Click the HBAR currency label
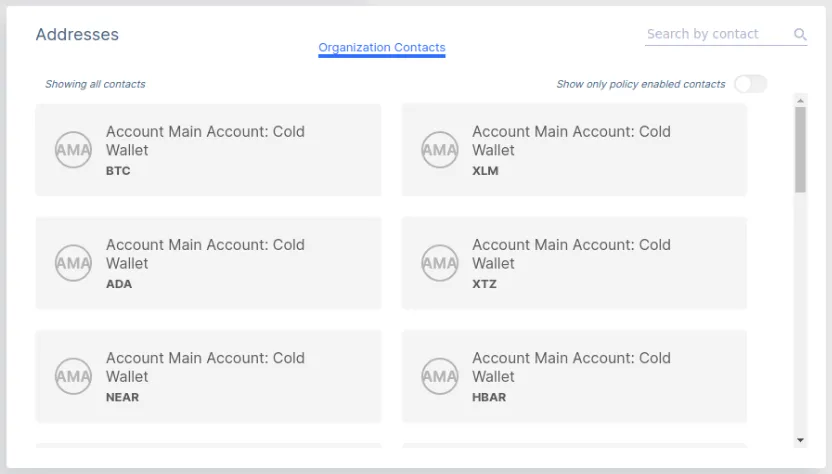Viewport: 832px width, 474px height. [x=489, y=397]
